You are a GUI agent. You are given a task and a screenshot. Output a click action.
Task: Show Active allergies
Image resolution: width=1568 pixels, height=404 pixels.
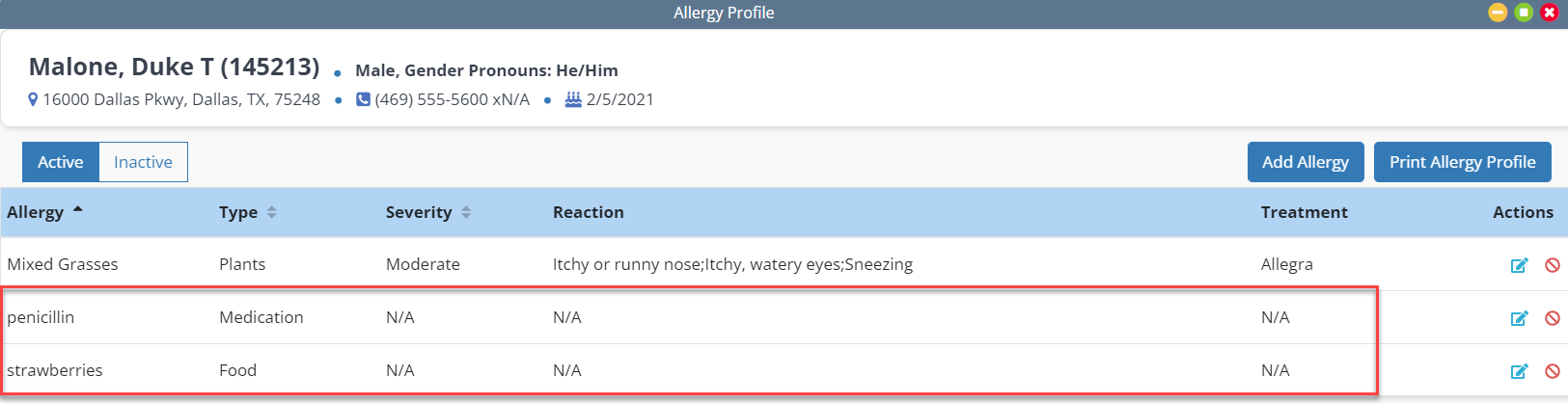click(60, 162)
